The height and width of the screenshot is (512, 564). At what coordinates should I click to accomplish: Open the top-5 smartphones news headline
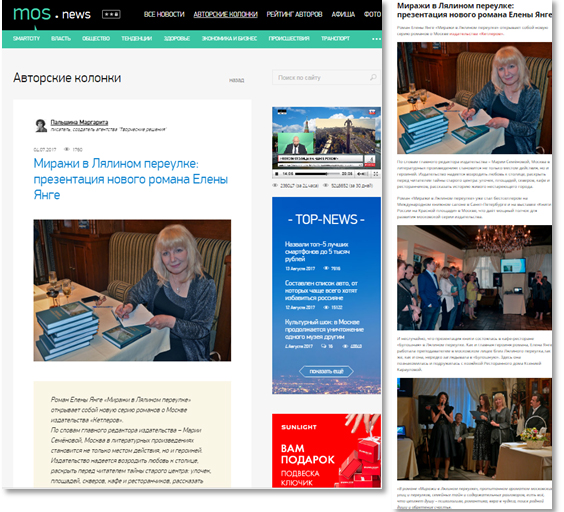click(x=317, y=252)
